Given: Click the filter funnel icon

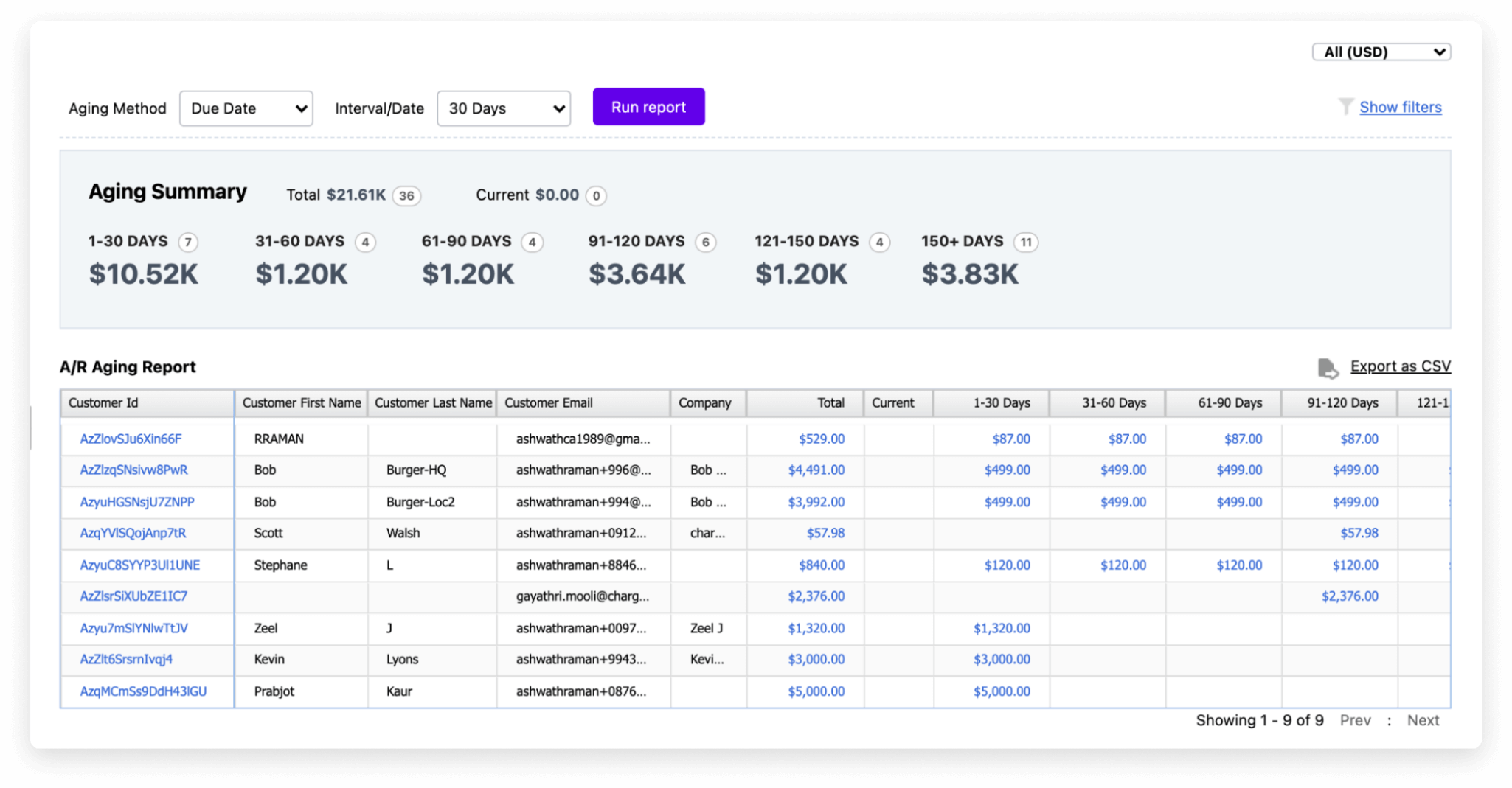Looking at the screenshot, I should 1344,107.
